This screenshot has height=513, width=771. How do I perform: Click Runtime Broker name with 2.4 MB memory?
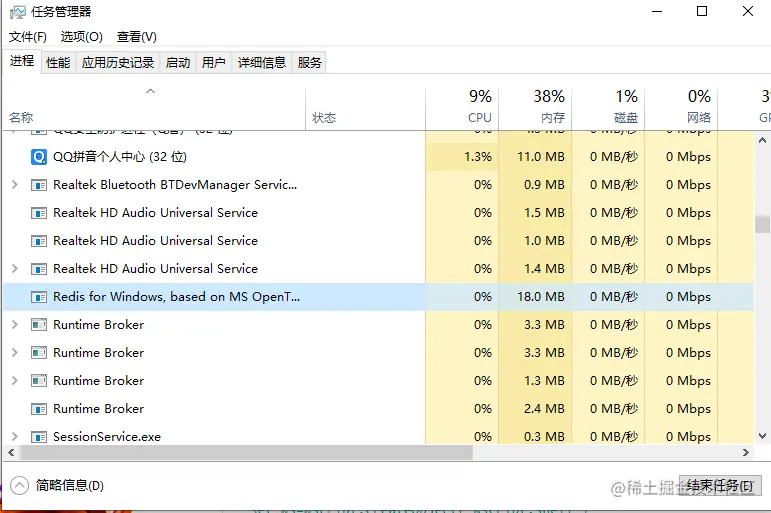tap(98, 409)
